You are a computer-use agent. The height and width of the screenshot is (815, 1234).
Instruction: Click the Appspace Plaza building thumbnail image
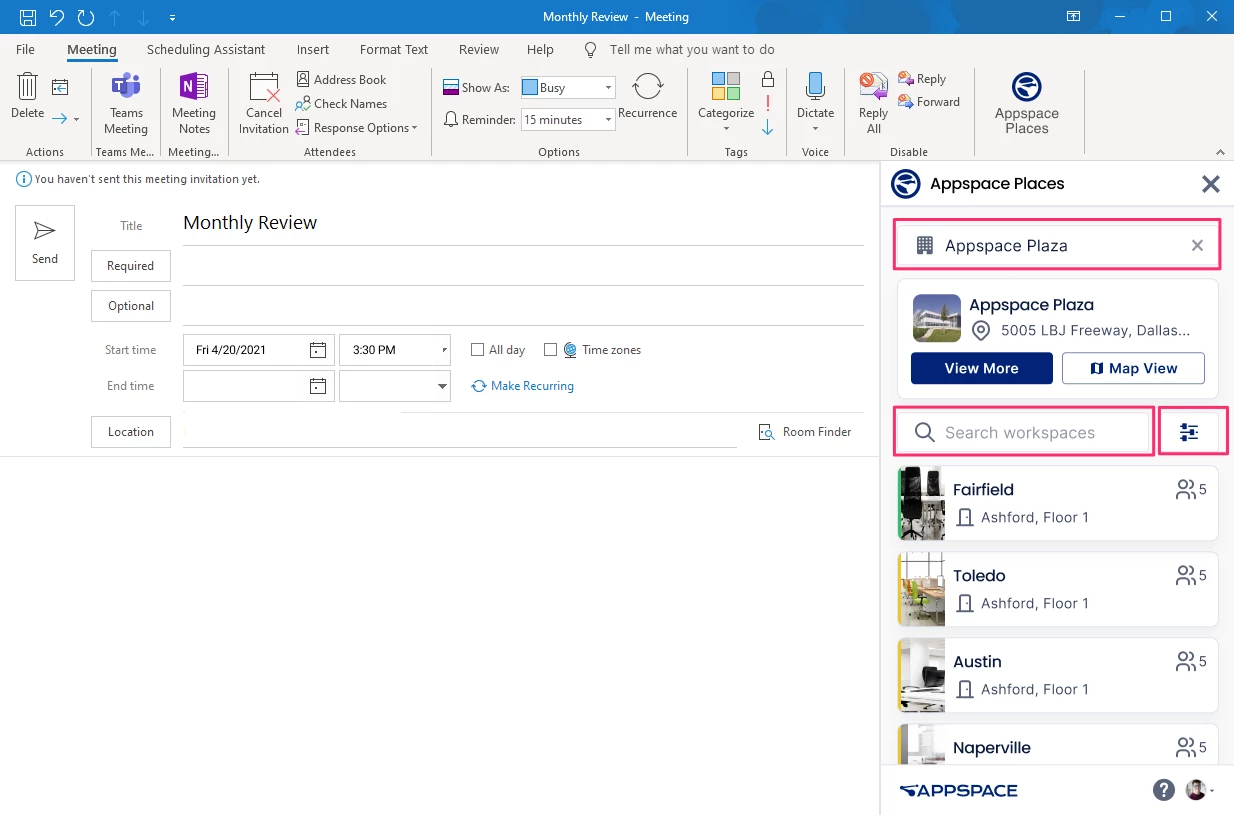[x=936, y=318]
